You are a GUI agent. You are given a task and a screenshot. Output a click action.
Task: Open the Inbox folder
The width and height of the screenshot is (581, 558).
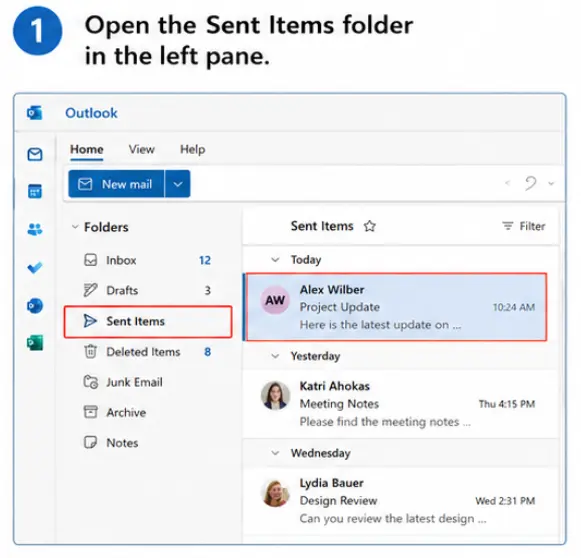(x=147, y=260)
